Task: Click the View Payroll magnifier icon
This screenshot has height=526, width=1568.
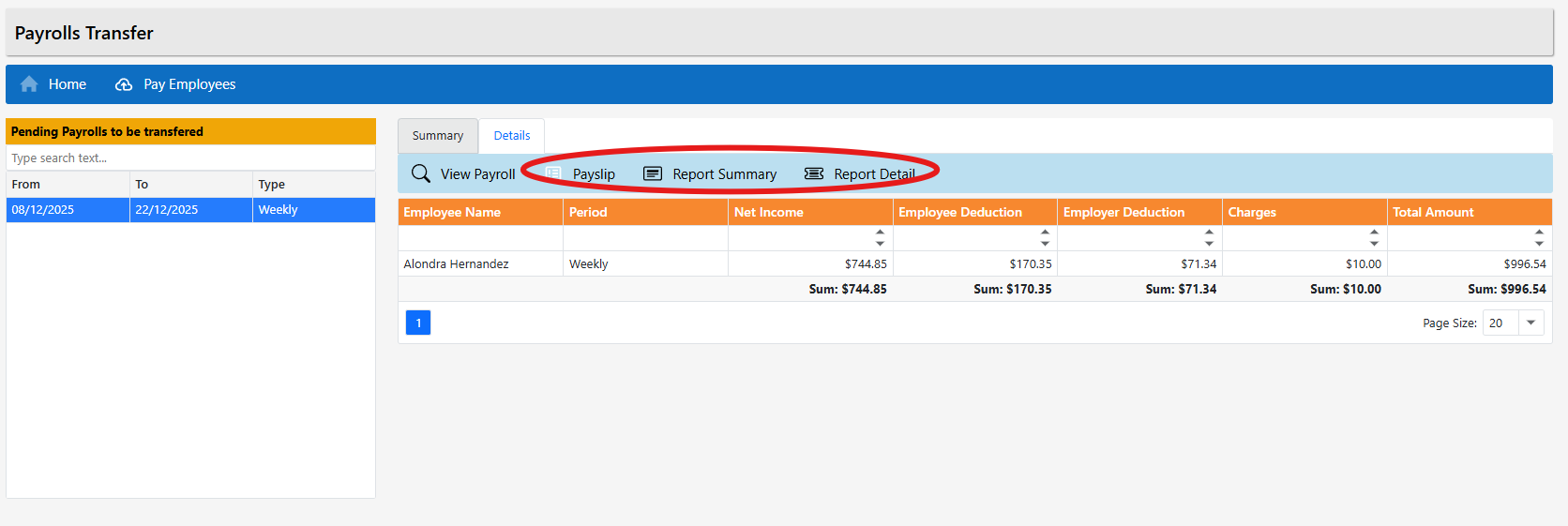Action: (x=421, y=173)
